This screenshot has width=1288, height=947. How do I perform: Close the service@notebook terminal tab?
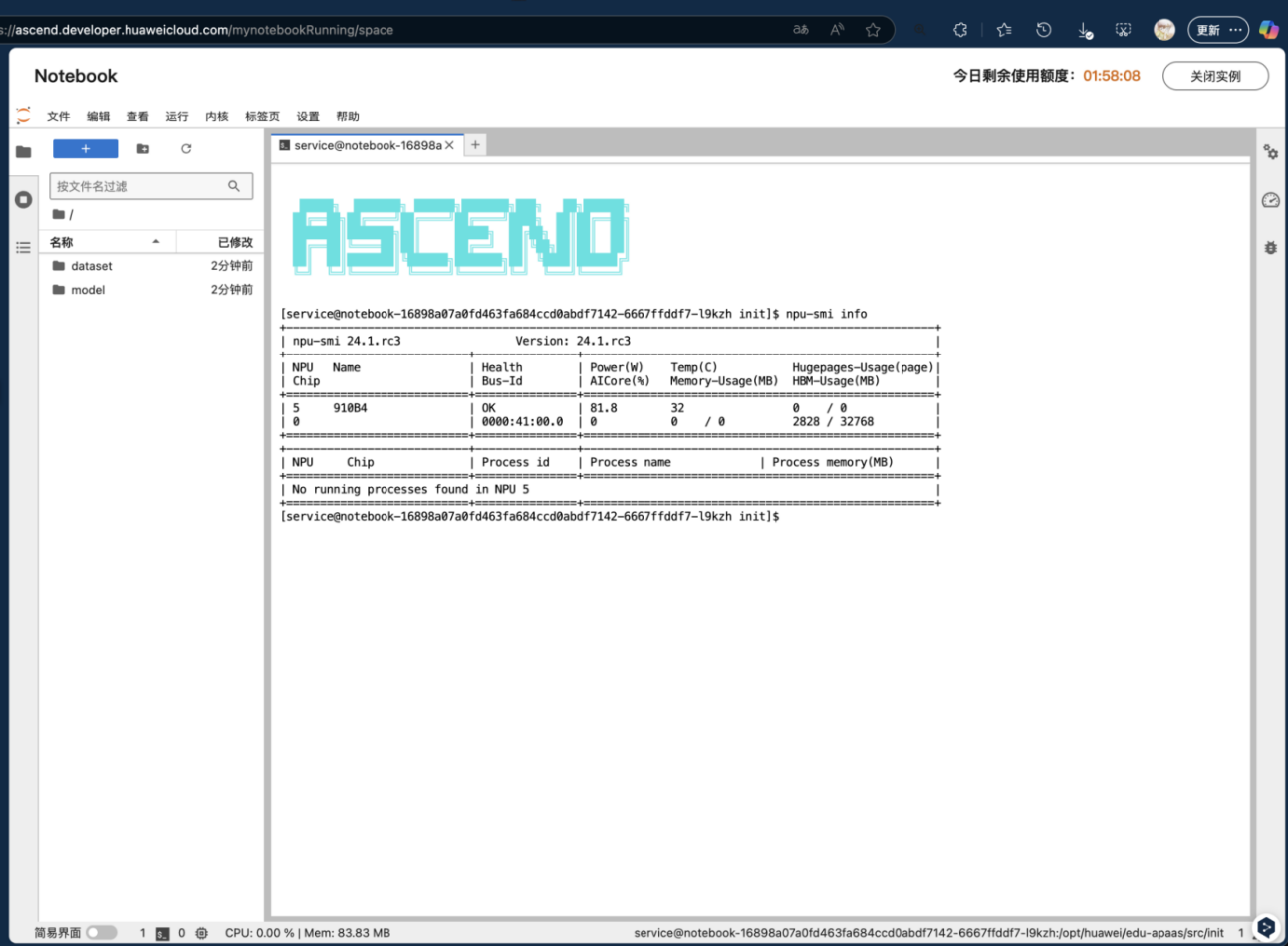(449, 145)
